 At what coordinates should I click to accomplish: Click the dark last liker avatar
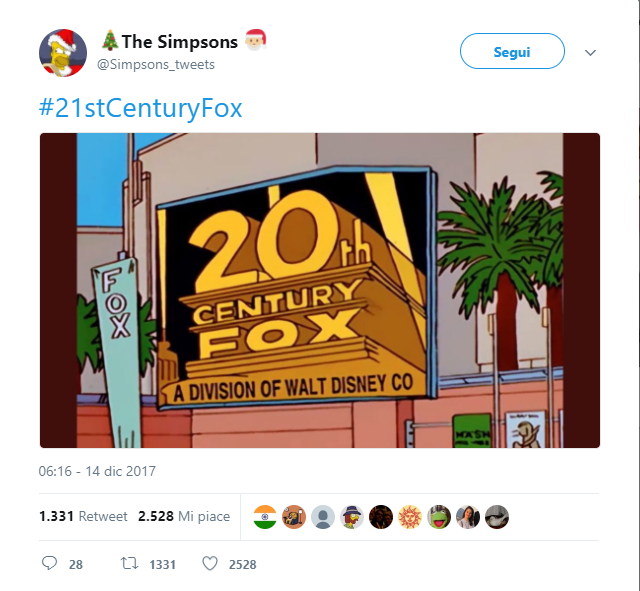click(497, 517)
